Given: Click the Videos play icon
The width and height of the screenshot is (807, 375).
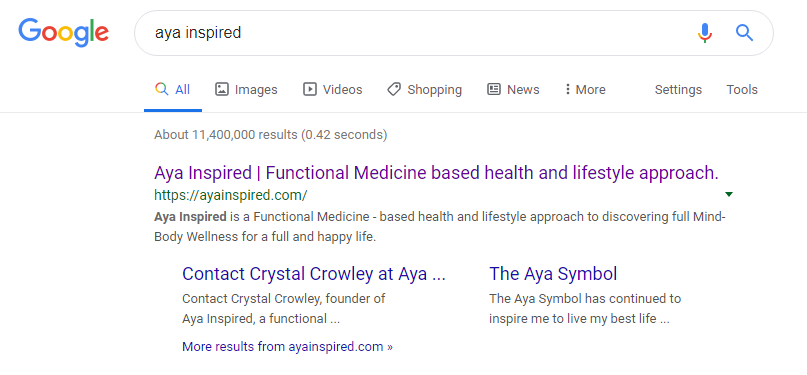Looking at the screenshot, I should [309, 90].
